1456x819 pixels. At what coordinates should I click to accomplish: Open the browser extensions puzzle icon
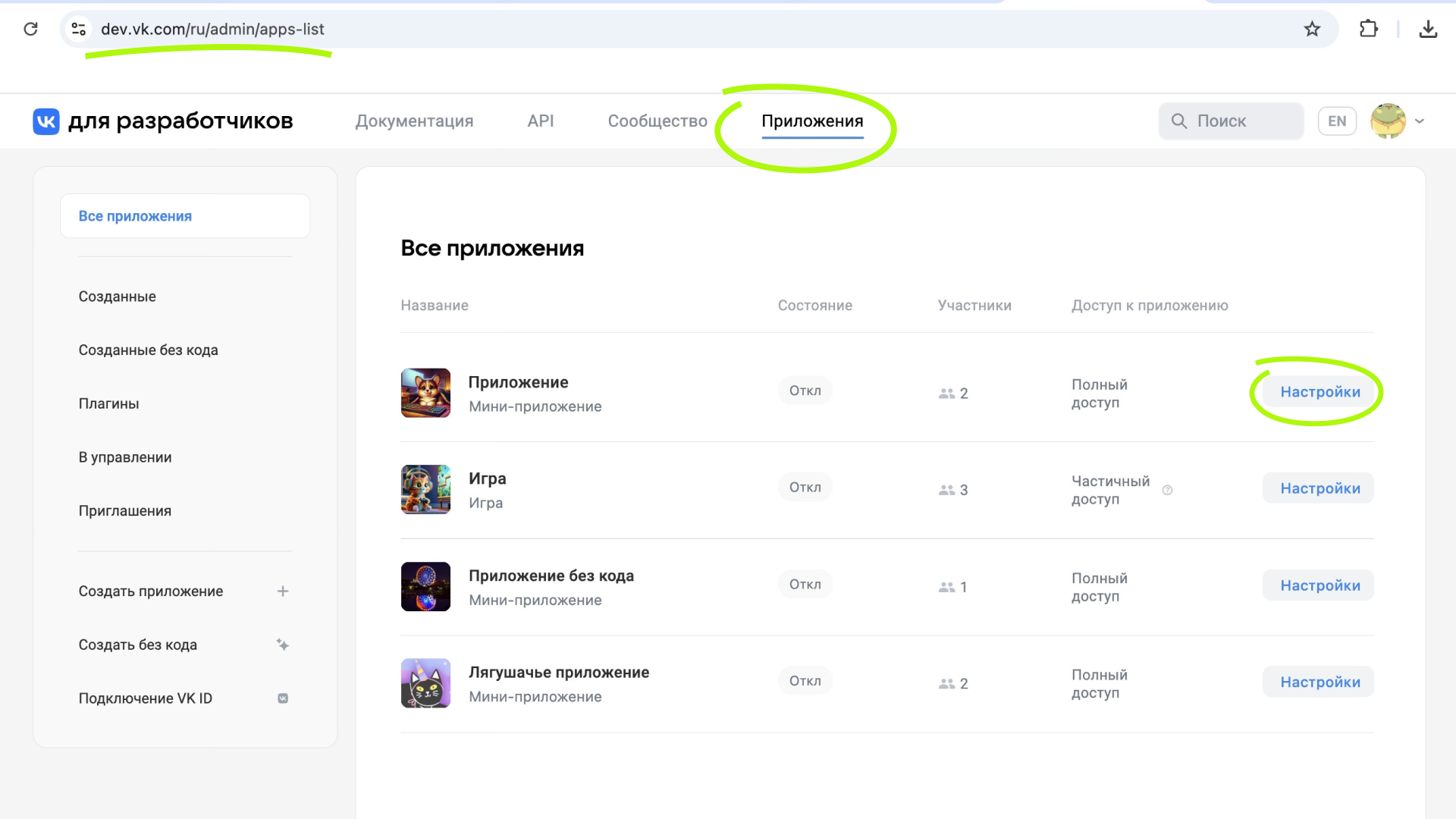[x=1368, y=29]
